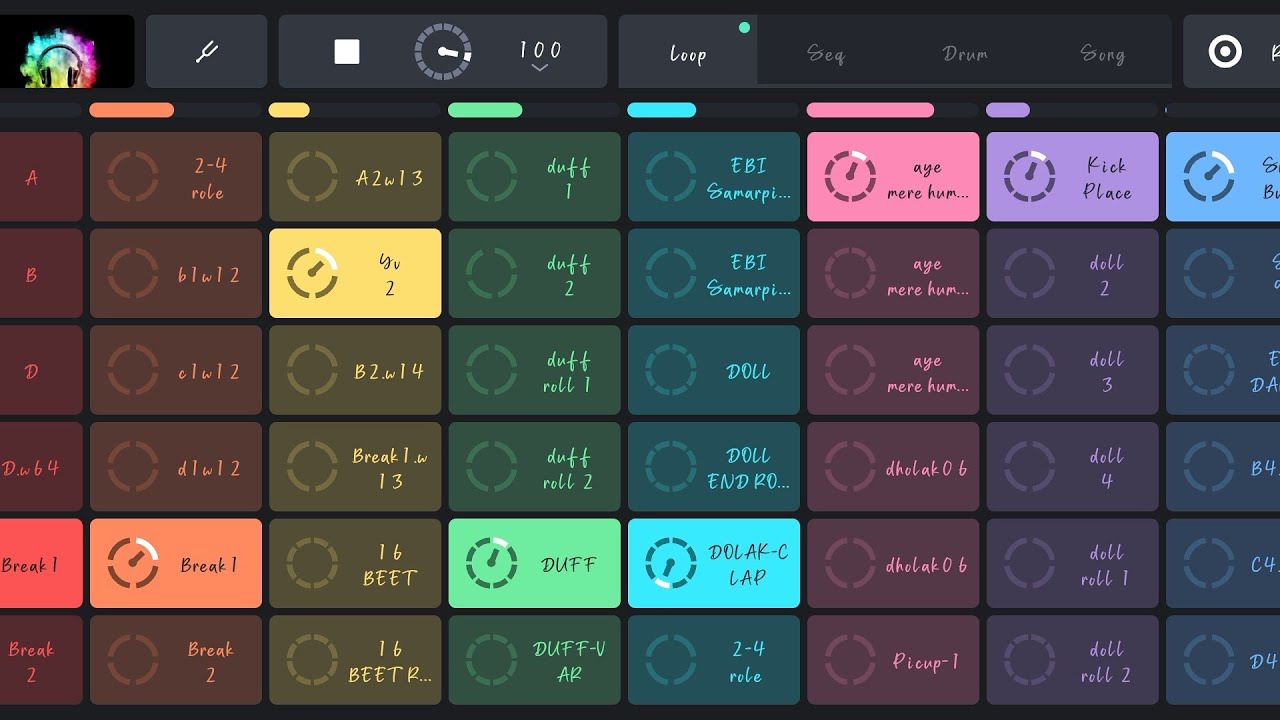Start the orange Break 2 pad with ring
Viewport: 1280px width, 720px height.
(x=176, y=660)
